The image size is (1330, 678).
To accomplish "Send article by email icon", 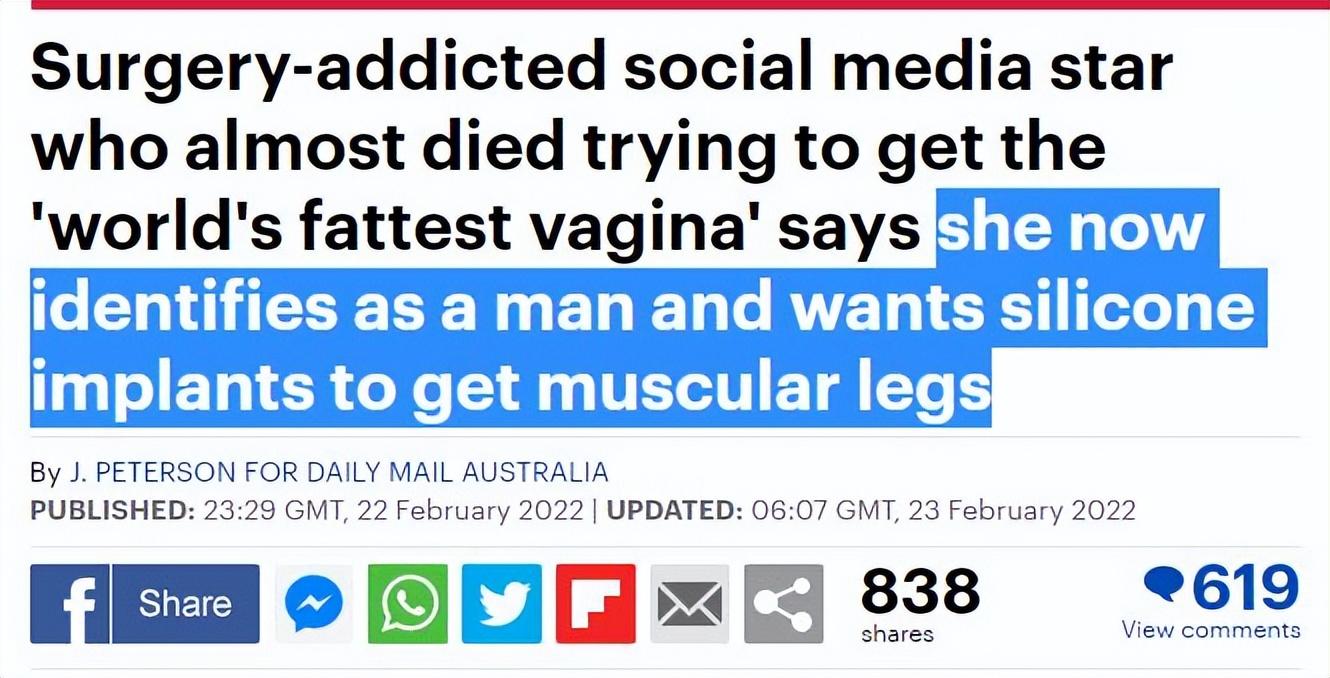I will (690, 603).
